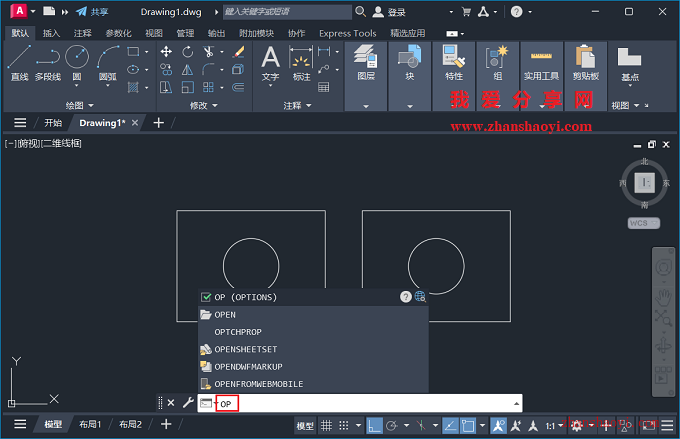Add a new layout tab

point(166,424)
